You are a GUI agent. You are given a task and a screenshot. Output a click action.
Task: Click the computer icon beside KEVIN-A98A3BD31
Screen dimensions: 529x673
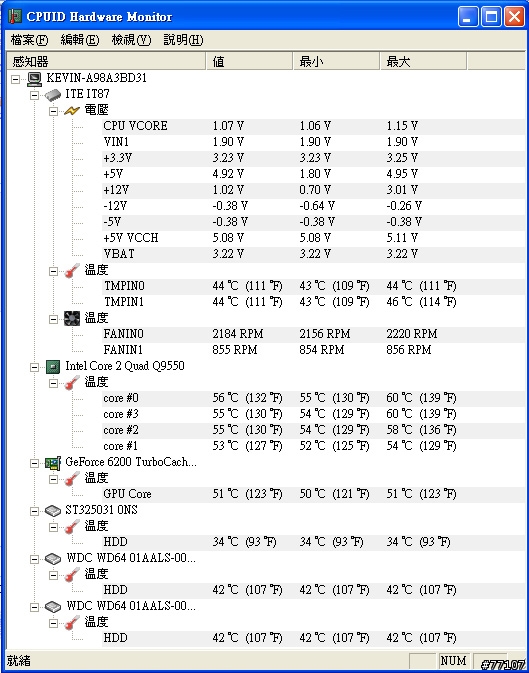click(34, 78)
